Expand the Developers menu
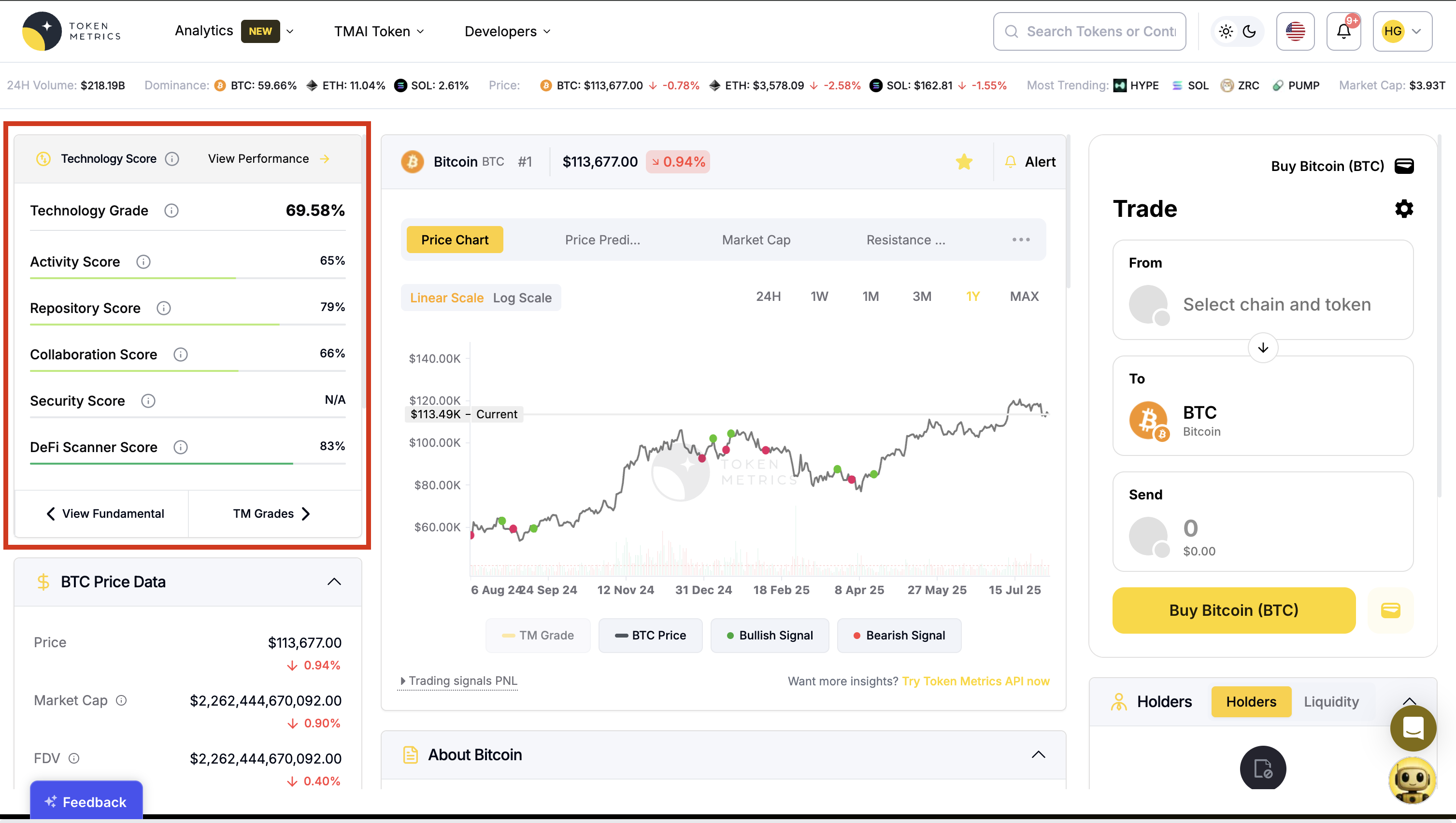Viewport: 1456px width, 823px height. pos(507,32)
